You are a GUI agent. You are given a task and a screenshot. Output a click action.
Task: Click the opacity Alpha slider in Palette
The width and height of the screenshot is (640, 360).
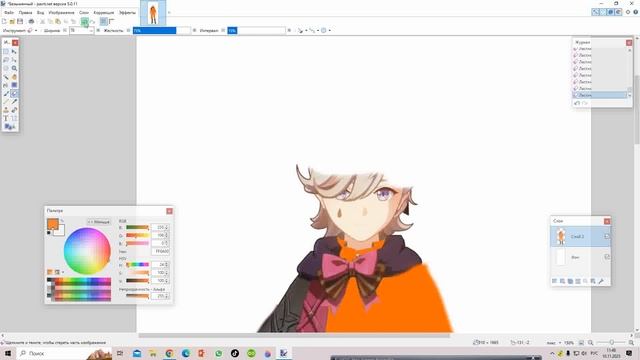(x=138, y=296)
